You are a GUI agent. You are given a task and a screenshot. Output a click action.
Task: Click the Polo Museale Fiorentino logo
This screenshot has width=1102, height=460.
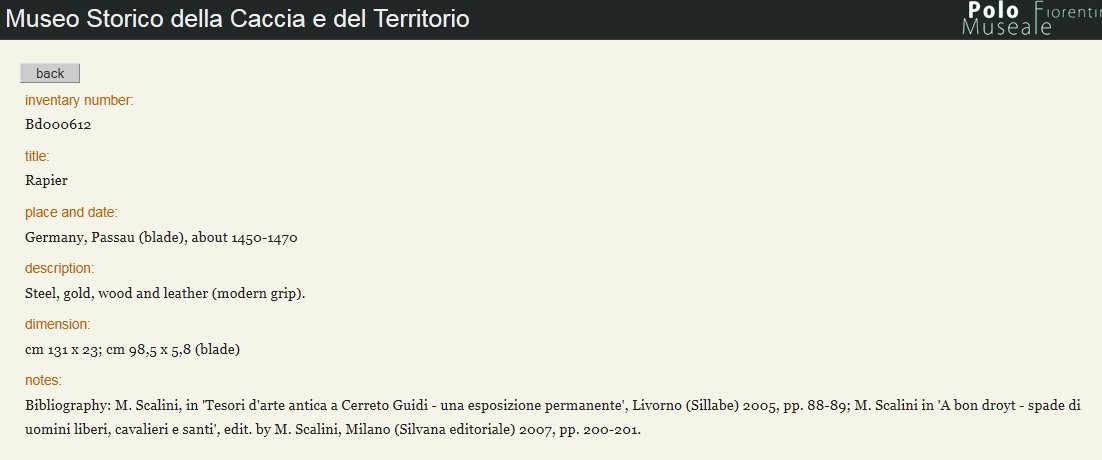1030,18
